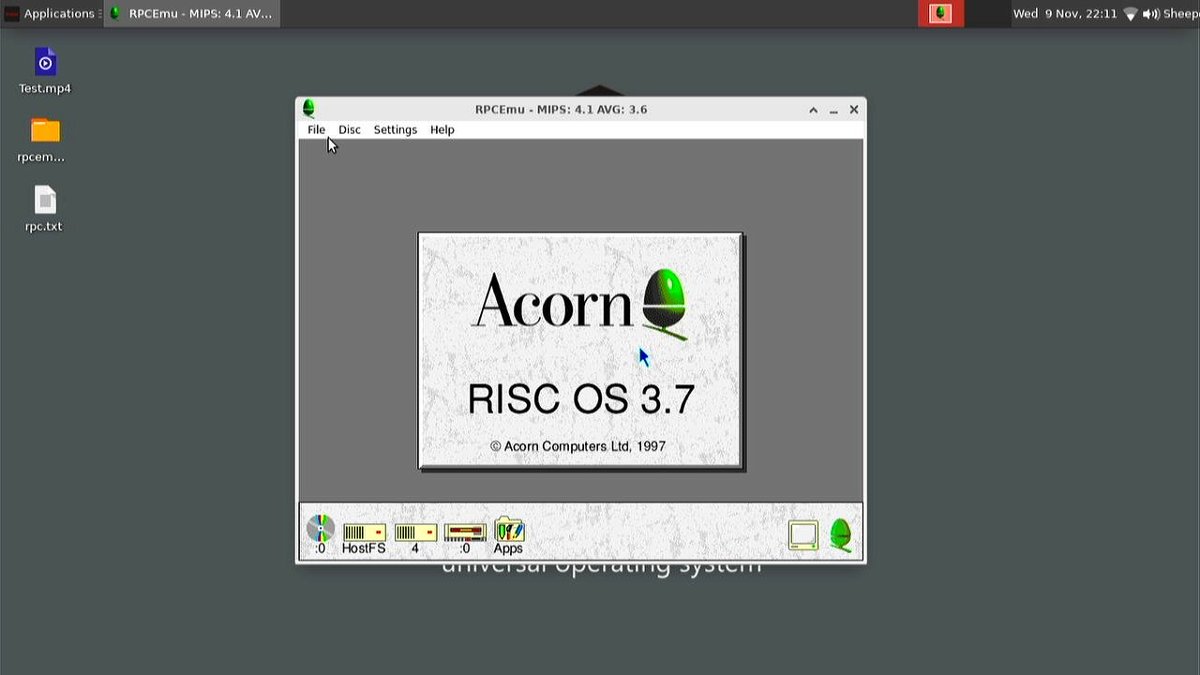Click the CD-ROM drive :0 icon
The width and height of the screenshot is (1200, 675).
click(320, 534)
